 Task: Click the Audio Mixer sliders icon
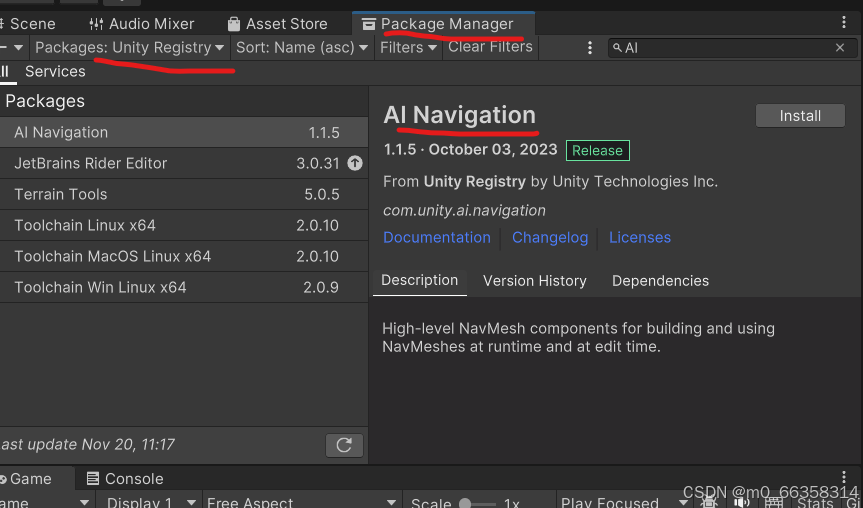coord(96,24)
